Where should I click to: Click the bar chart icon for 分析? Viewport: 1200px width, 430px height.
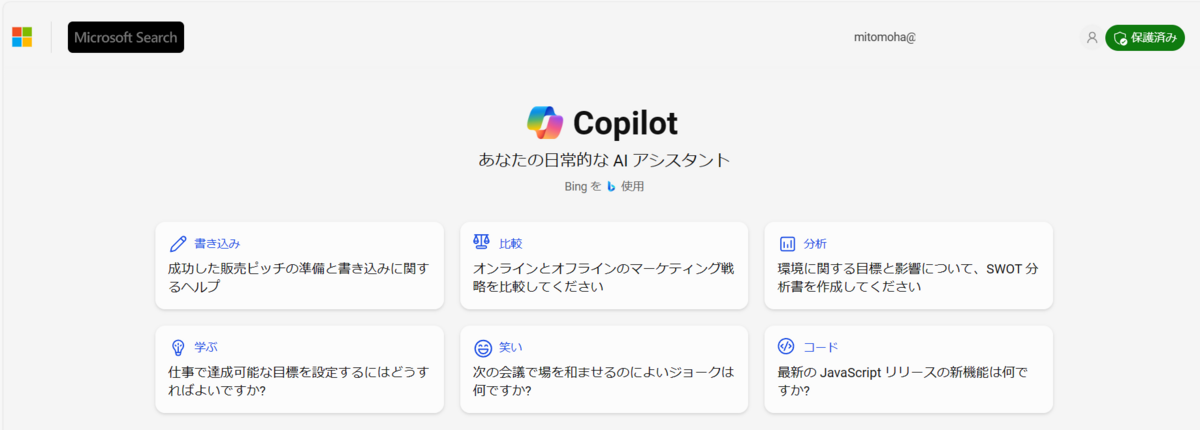787,243
